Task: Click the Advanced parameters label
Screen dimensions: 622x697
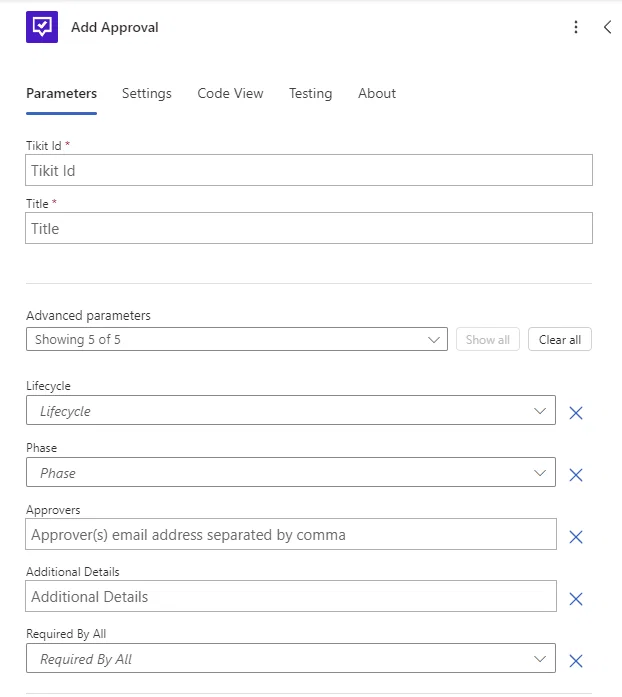Action: 88,316
